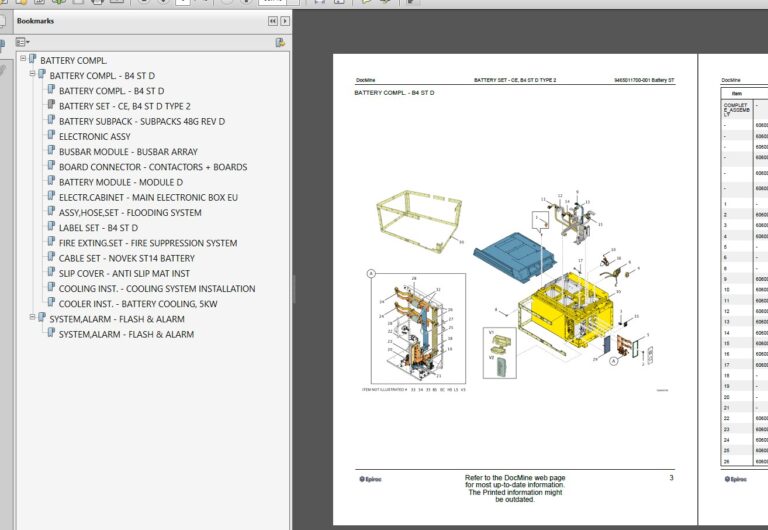The image size is (768, 530).
Task: Click page header text BATTERY SET - CE, B4 ST D TYPE 2
Action: 515,80
